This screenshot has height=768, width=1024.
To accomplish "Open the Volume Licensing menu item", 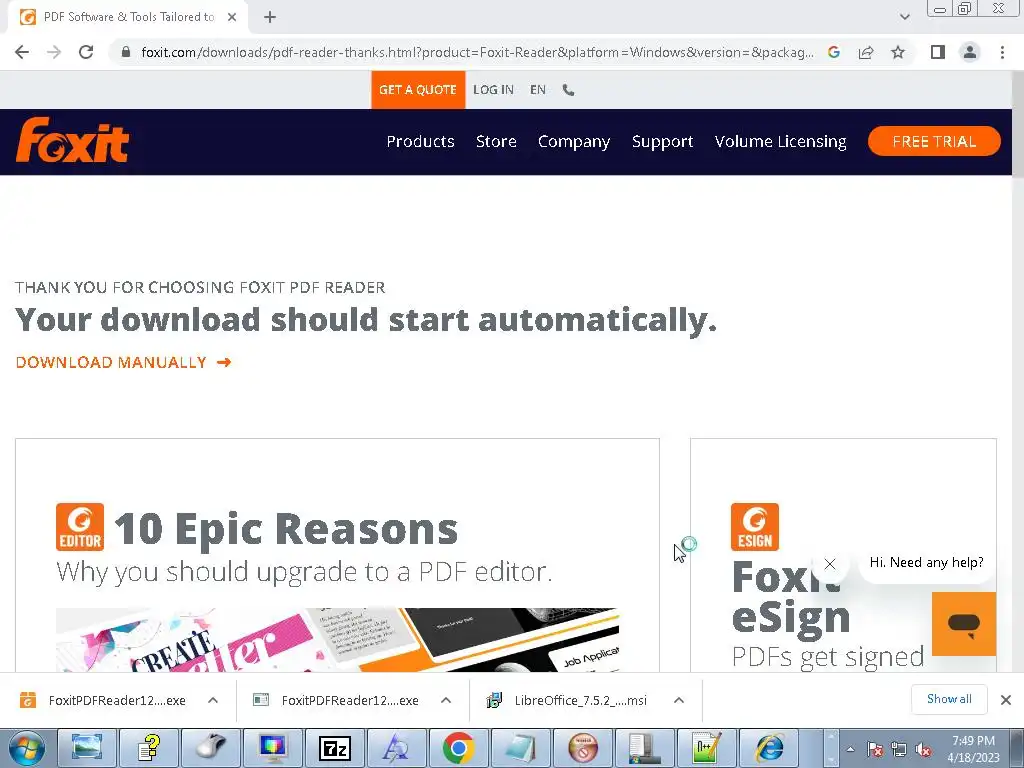I will pos(780,142).
